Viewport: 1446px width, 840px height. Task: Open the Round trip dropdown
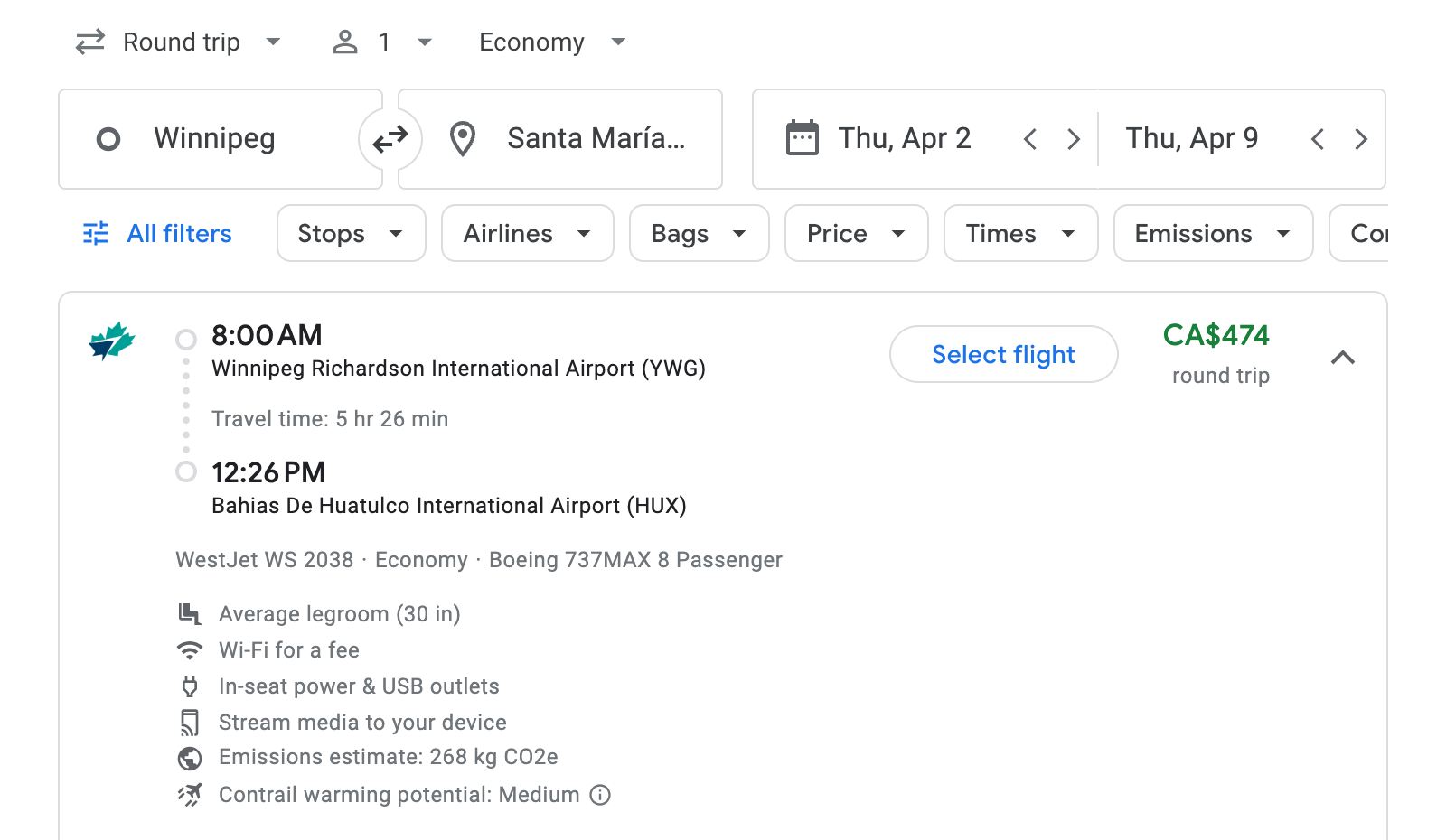(178, 42)
